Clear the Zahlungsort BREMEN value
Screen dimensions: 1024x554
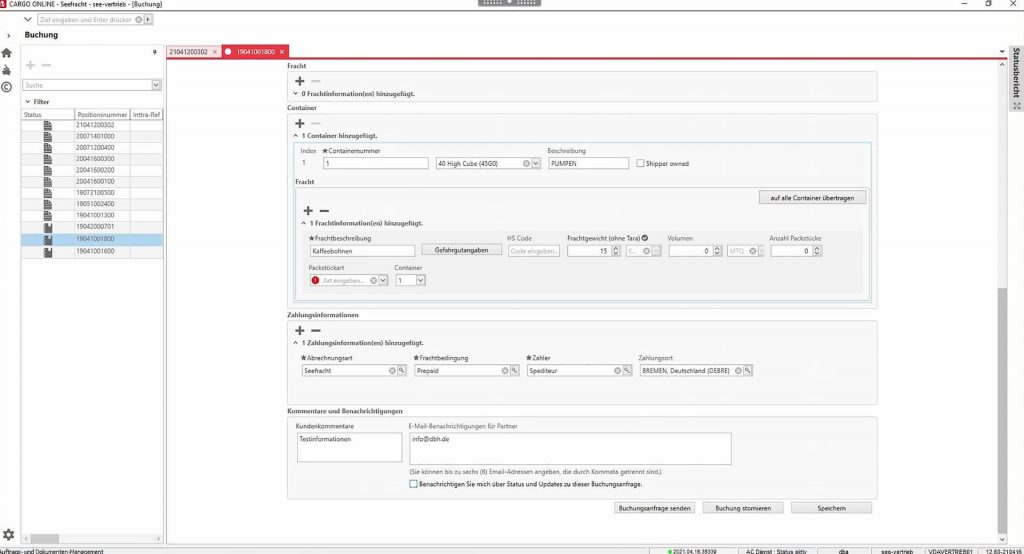(738, 370)
